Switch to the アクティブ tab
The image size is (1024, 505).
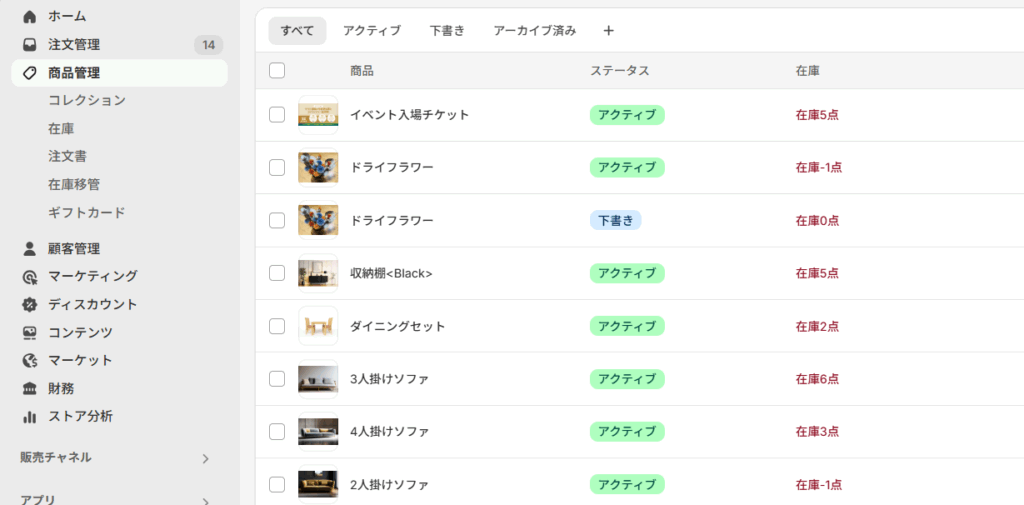point(372,31)
